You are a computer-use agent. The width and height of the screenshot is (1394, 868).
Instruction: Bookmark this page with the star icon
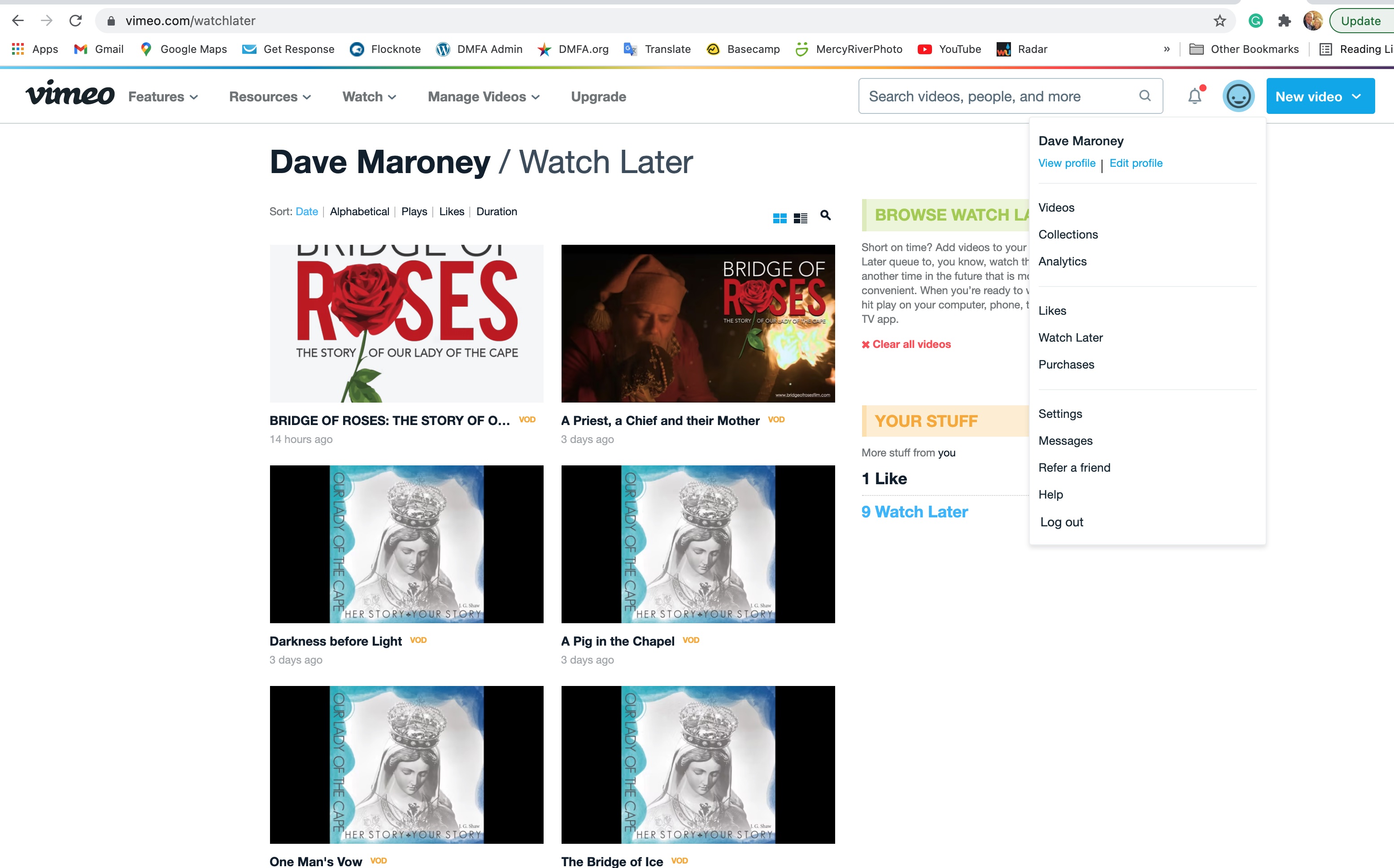[1220, 21]
